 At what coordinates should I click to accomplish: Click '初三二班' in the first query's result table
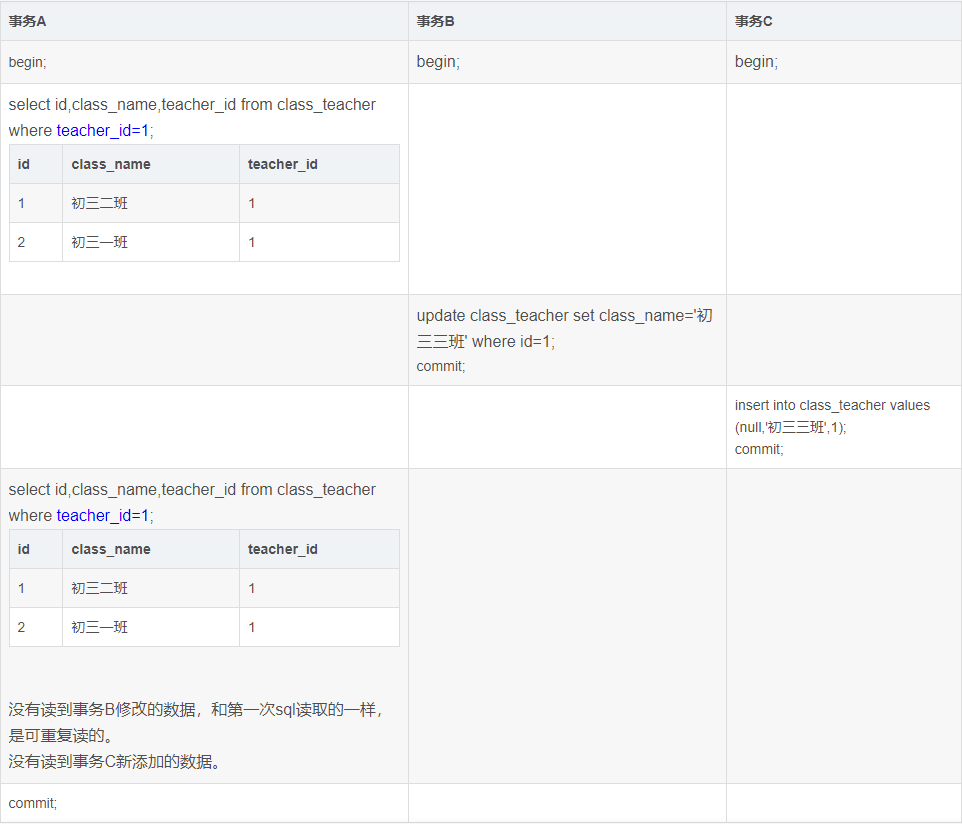pos(99,203)
